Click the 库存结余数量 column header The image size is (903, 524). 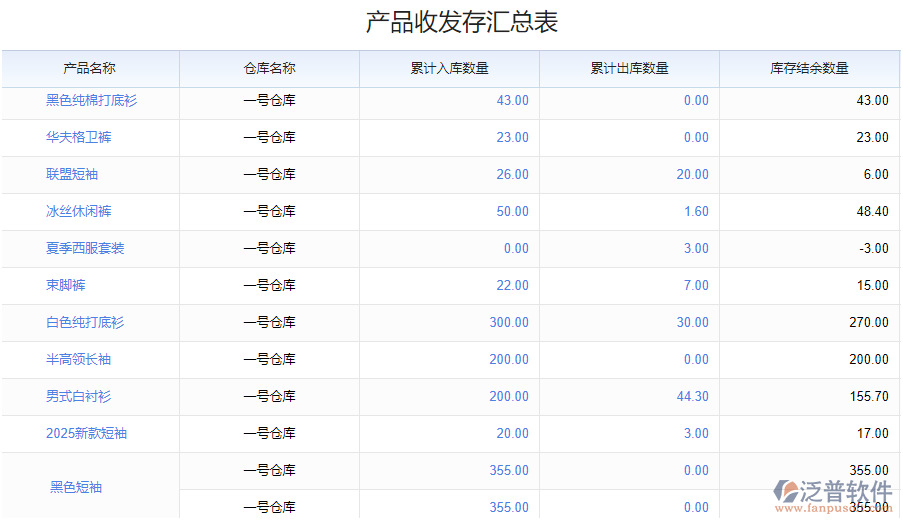(x=809, y=68)
